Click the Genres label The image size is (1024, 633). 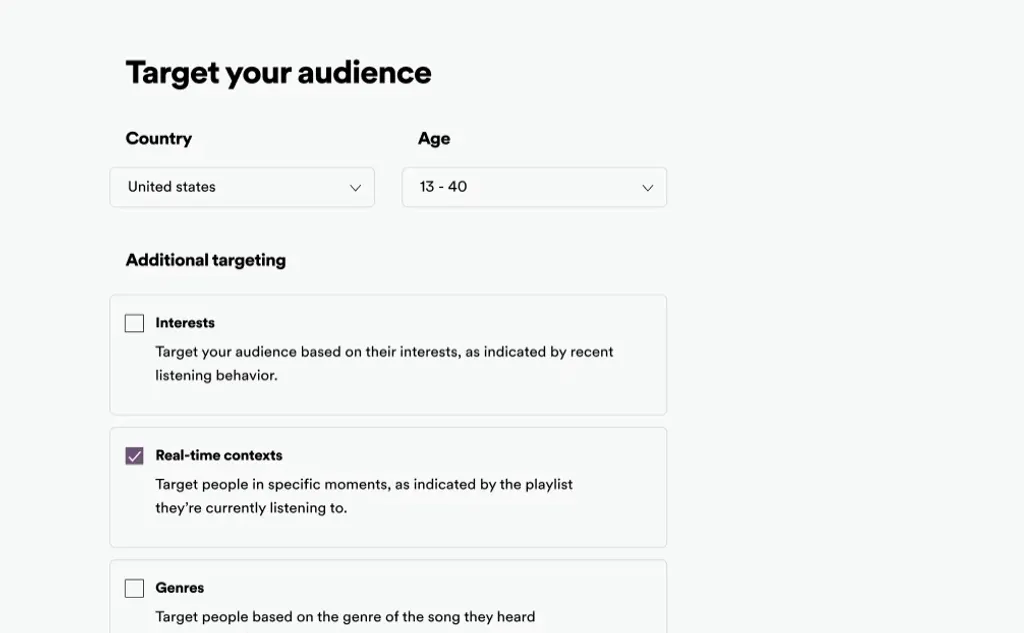(180, 588)
